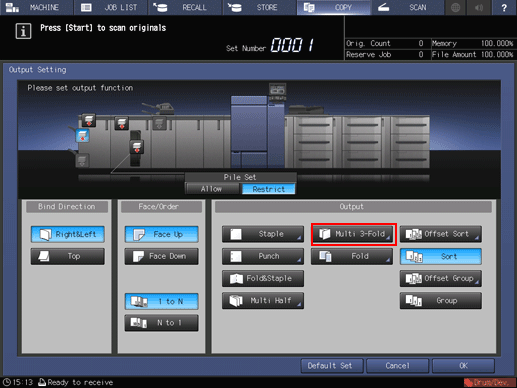Go to the STORE tab
517x388 pixels.
pyautogui.click(x=259, y=7)
